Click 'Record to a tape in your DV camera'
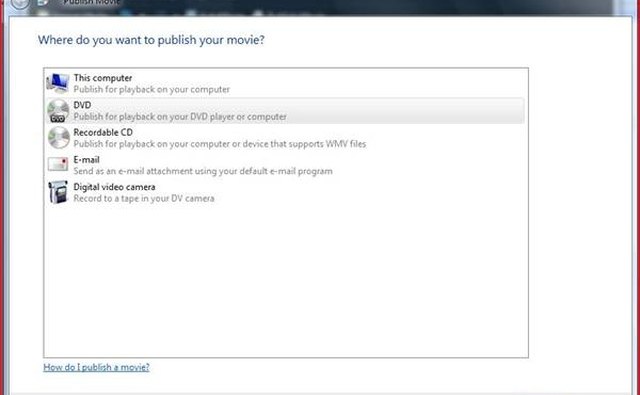Image resolution: width=640 pixels, height=395 pixels. tap(144, 198)
